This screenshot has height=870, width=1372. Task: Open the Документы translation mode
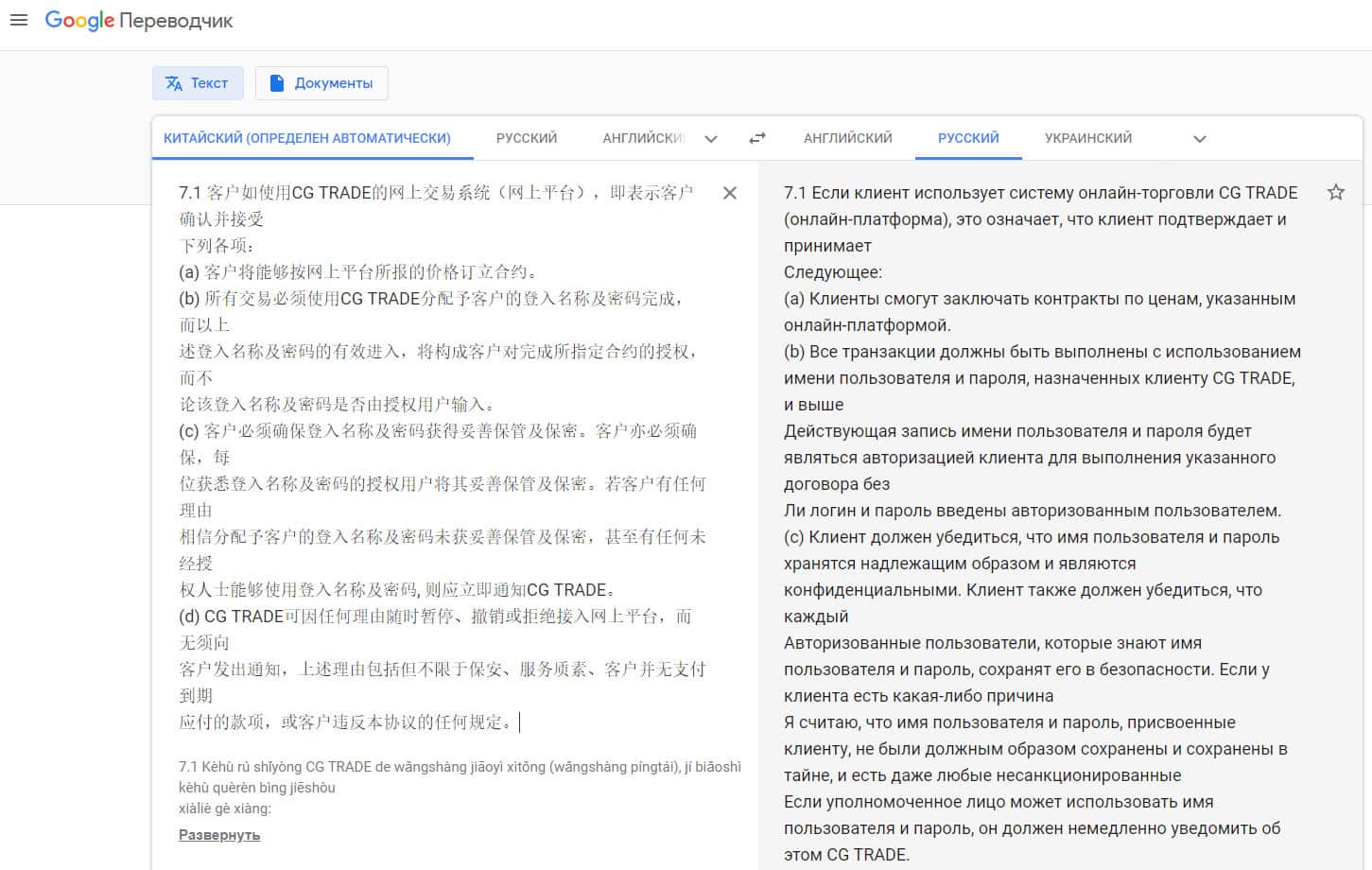(x=321, y=83)
